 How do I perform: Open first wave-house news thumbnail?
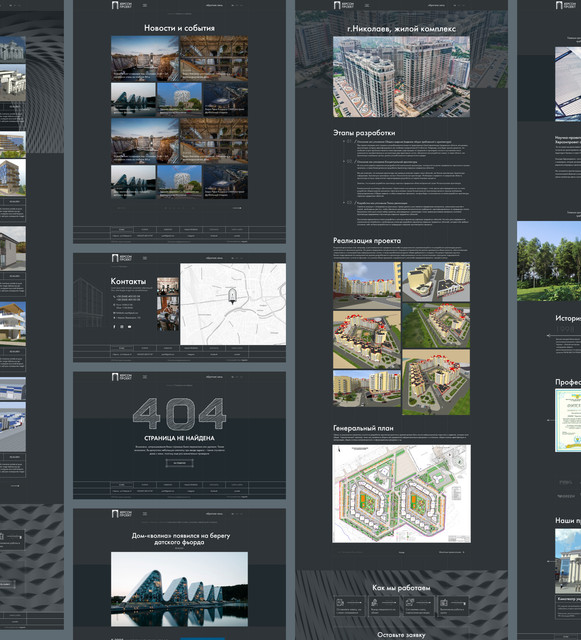click(x=133, y=100)
